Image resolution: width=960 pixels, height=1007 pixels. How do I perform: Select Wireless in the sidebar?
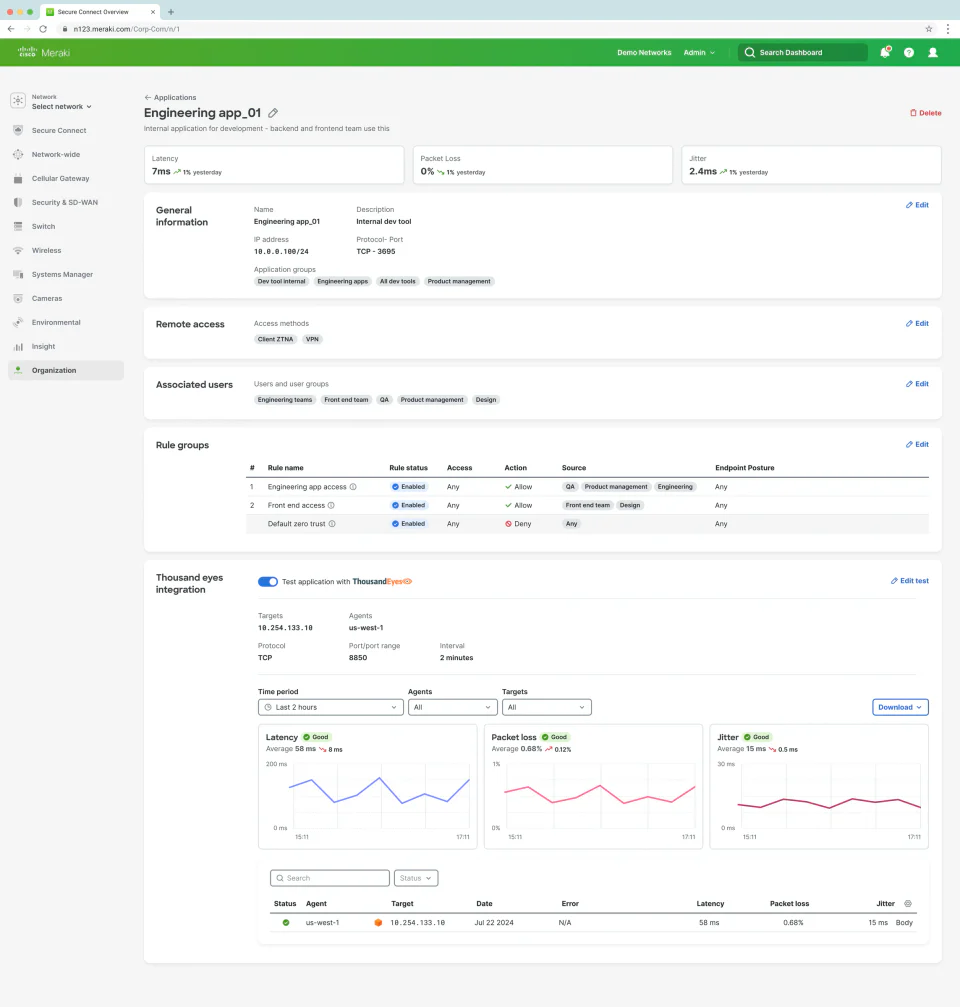46,250
